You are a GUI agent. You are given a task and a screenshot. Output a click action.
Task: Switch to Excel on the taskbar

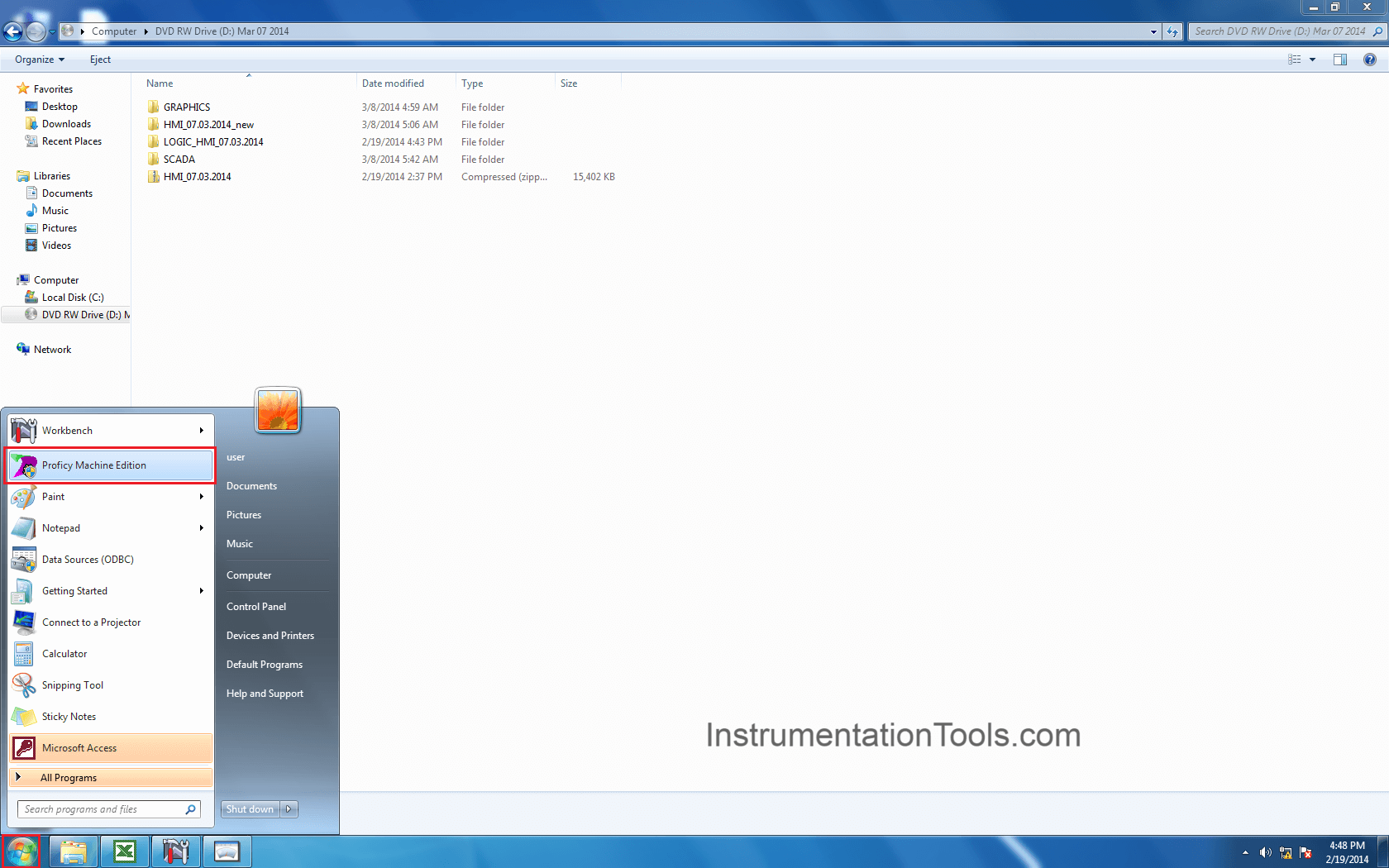pos(125,851)
